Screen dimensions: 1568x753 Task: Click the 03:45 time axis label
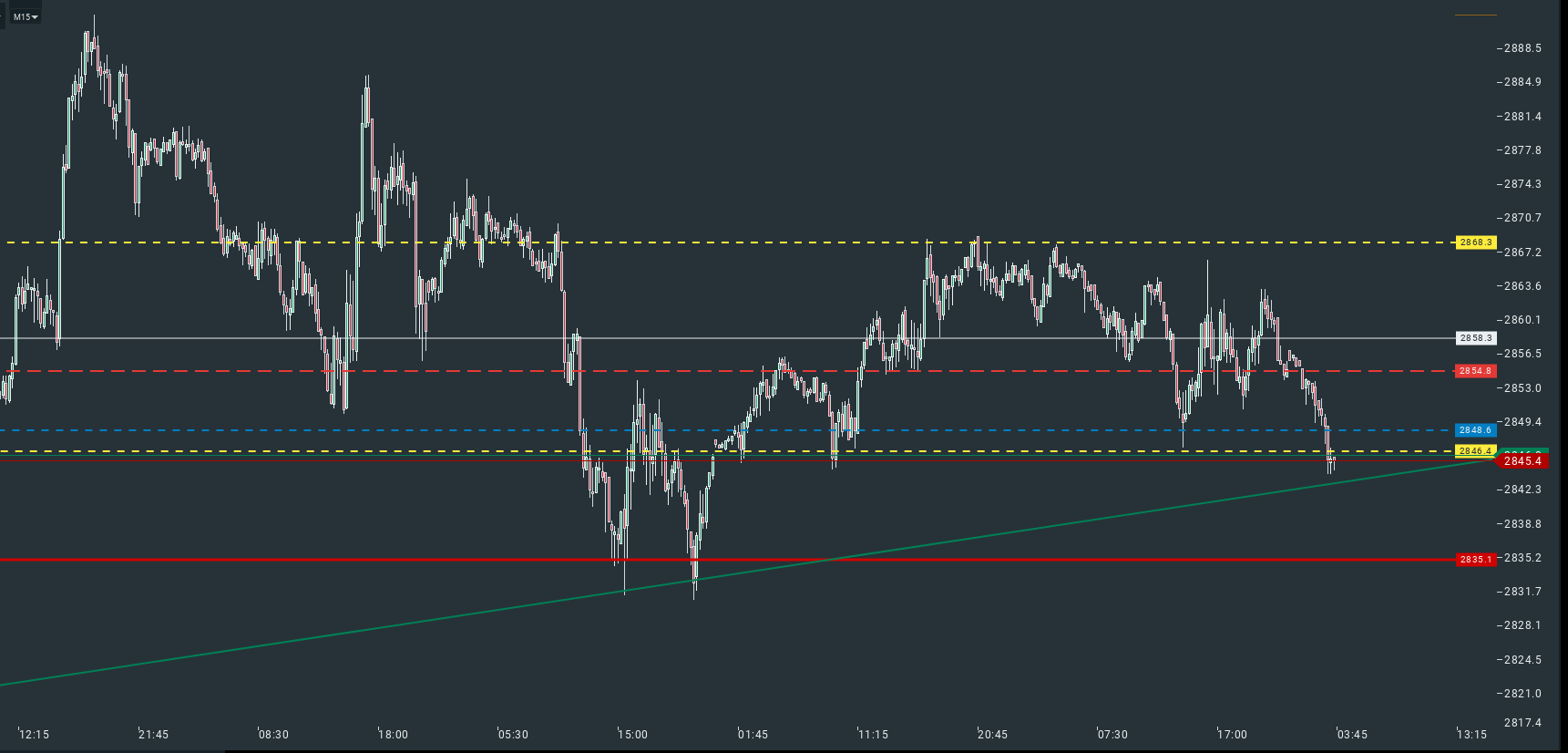[1352, 735]
